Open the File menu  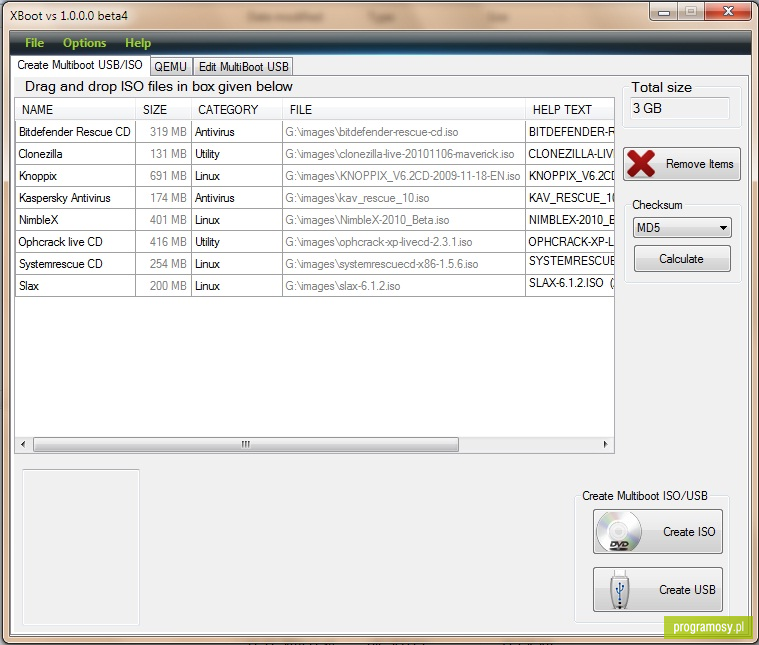[34, 43]
